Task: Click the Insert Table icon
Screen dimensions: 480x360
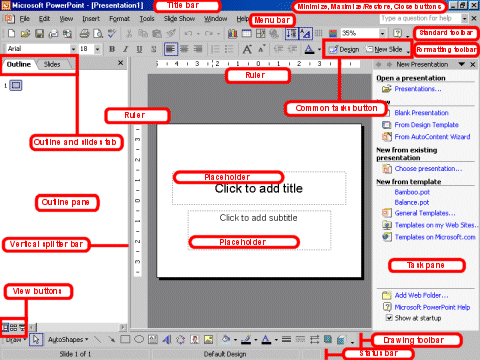Action: pos(247,33)
